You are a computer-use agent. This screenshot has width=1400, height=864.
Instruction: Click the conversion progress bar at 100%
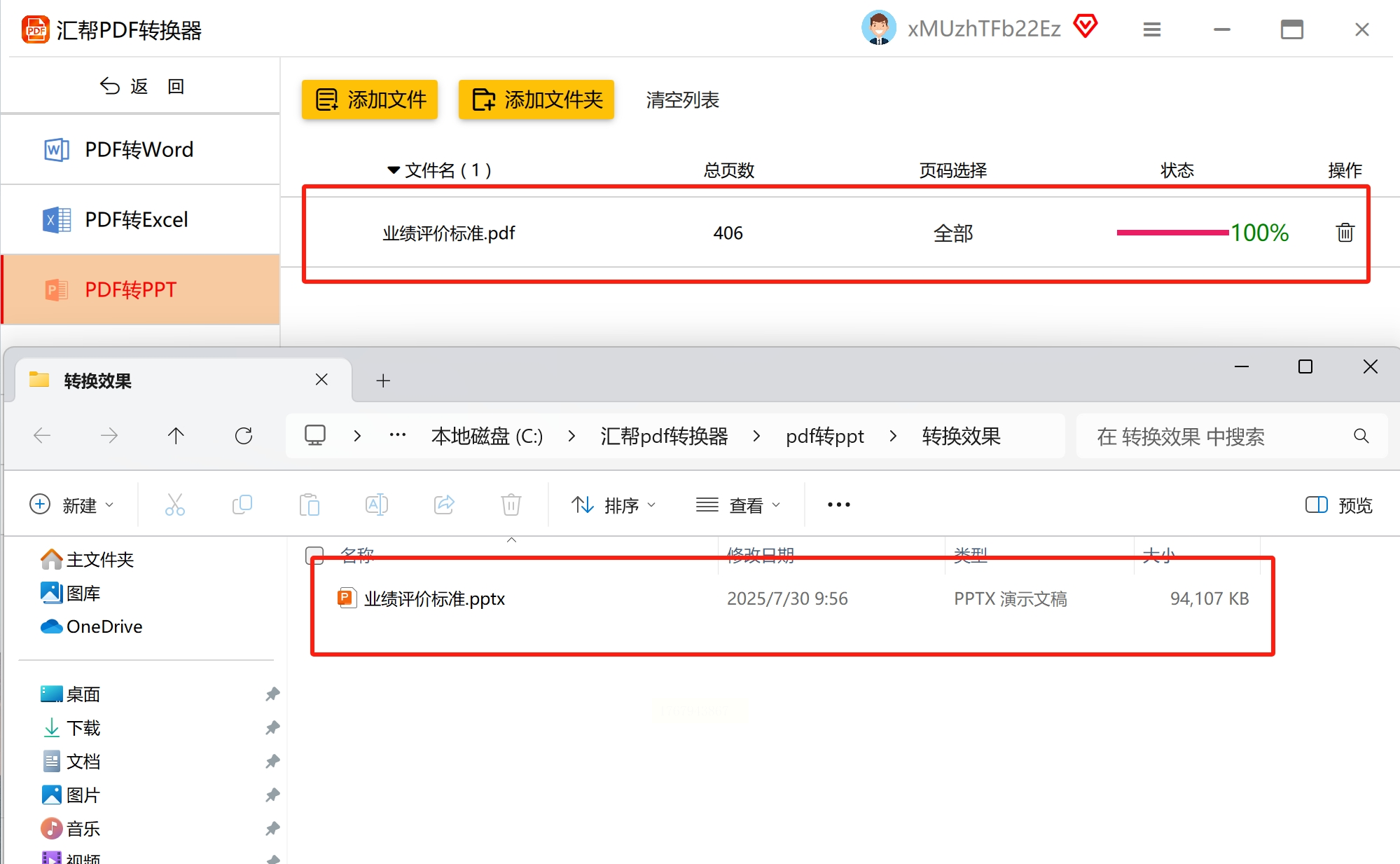tap(1172, 233)
